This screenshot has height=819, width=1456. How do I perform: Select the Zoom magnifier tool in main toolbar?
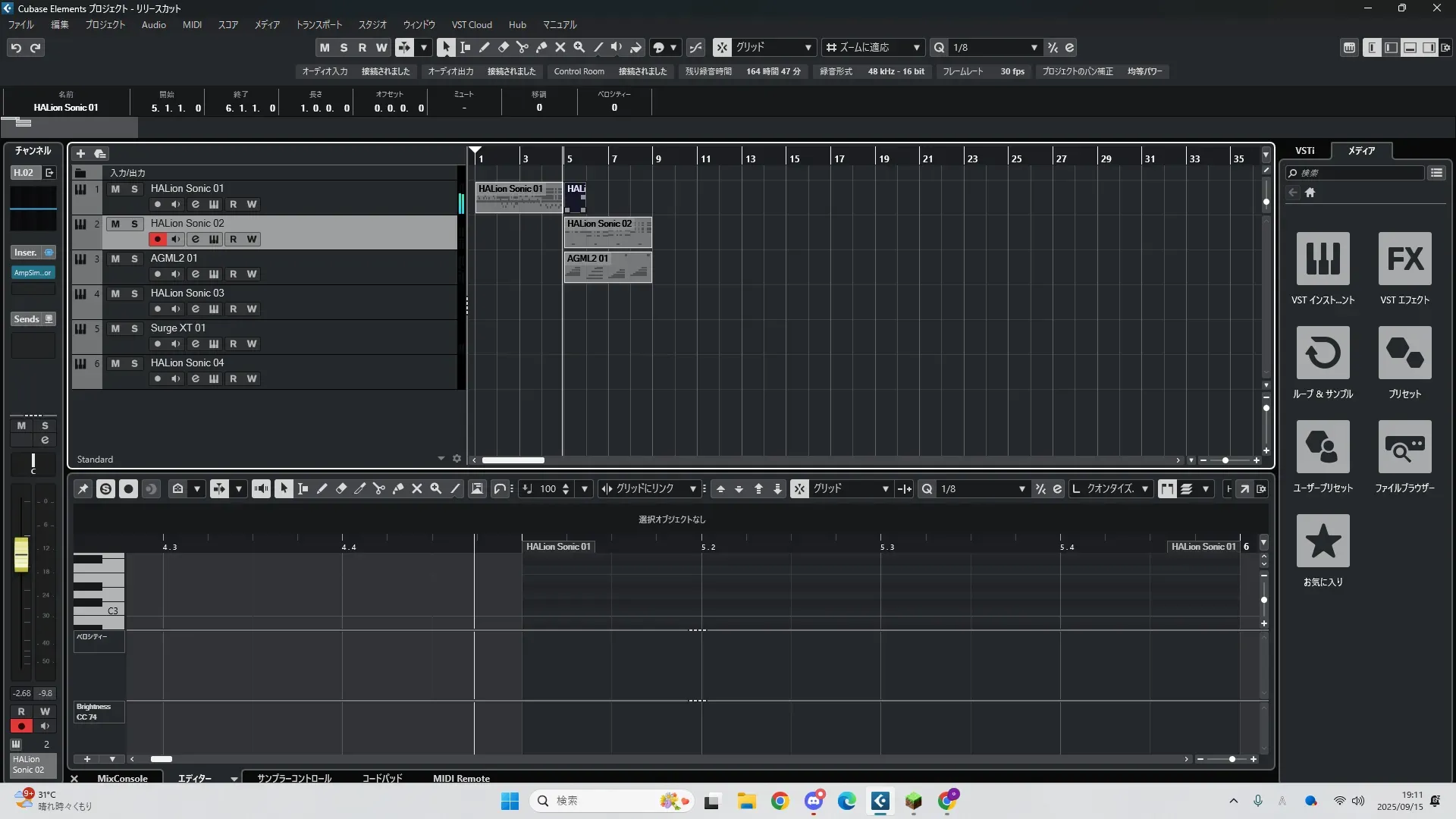[x=579, y=47]
